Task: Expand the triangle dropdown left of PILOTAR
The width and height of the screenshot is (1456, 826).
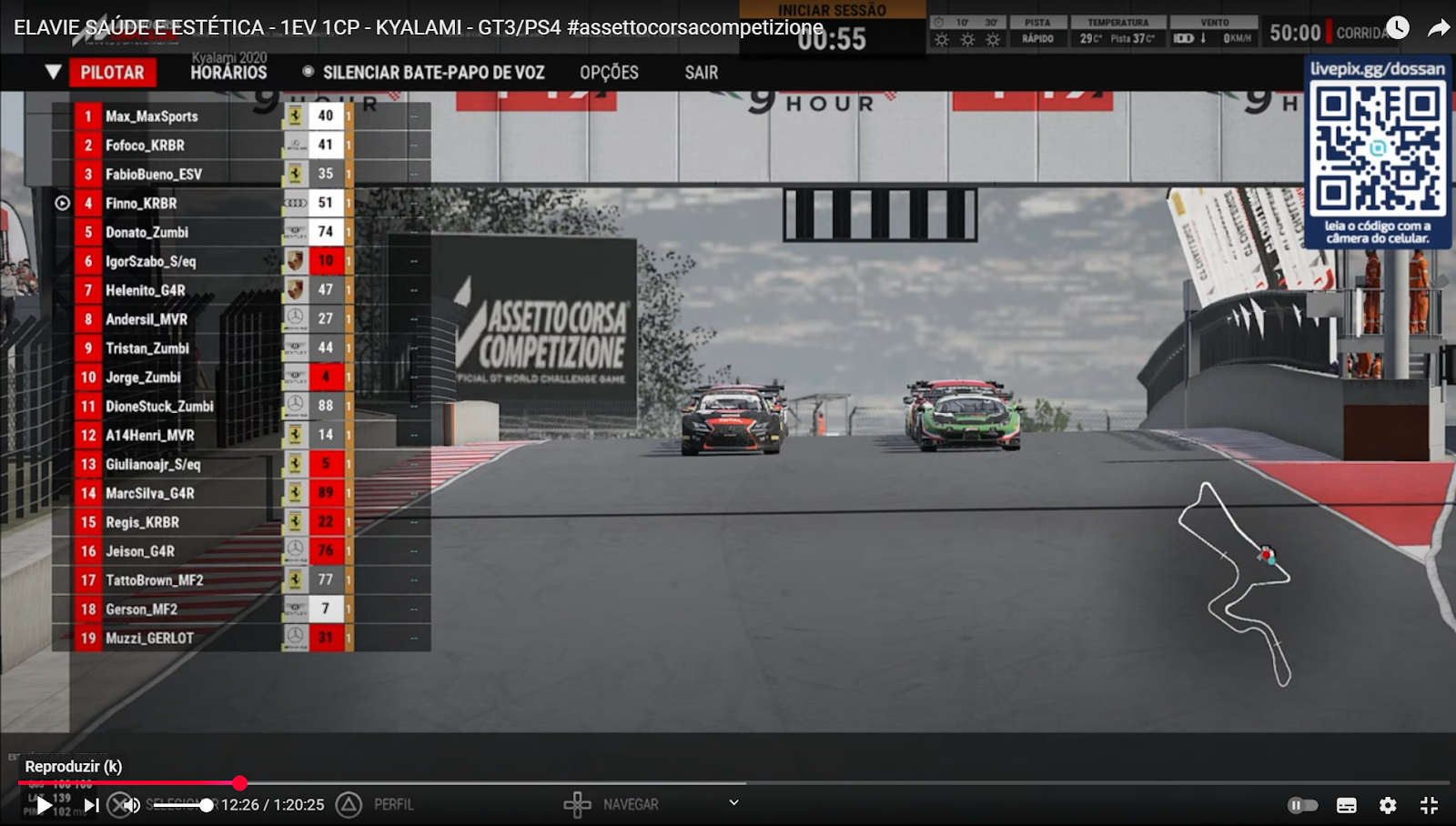Action: pos(53,72)
